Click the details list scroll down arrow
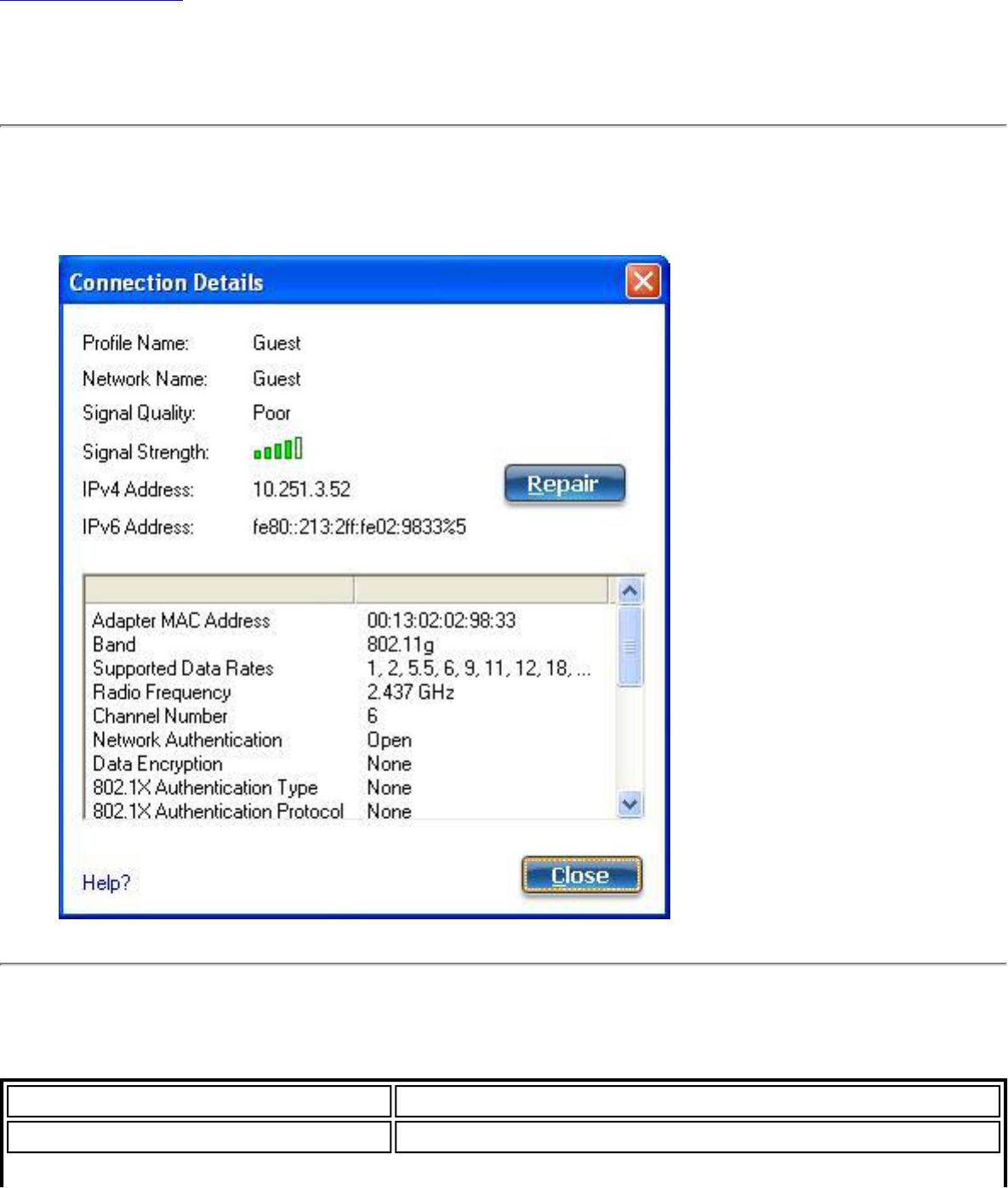The width and height of the screenshot is (1008, 1188). tap(630, 804)
